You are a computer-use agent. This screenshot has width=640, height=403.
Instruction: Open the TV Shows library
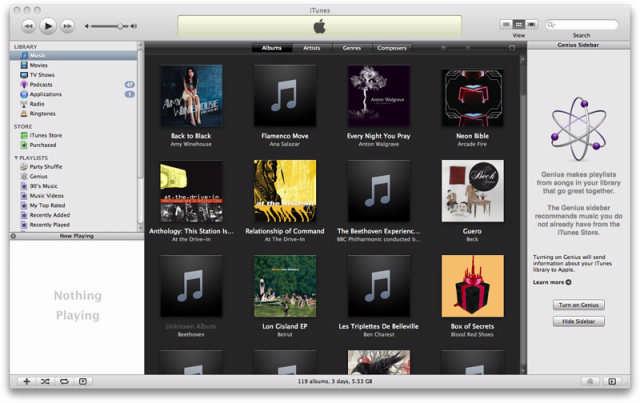(x=73, y=75)
